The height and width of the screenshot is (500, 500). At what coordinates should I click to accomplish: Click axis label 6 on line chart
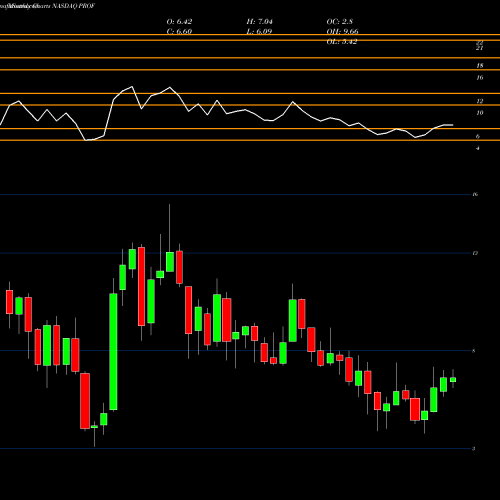(x=478, y=136)
